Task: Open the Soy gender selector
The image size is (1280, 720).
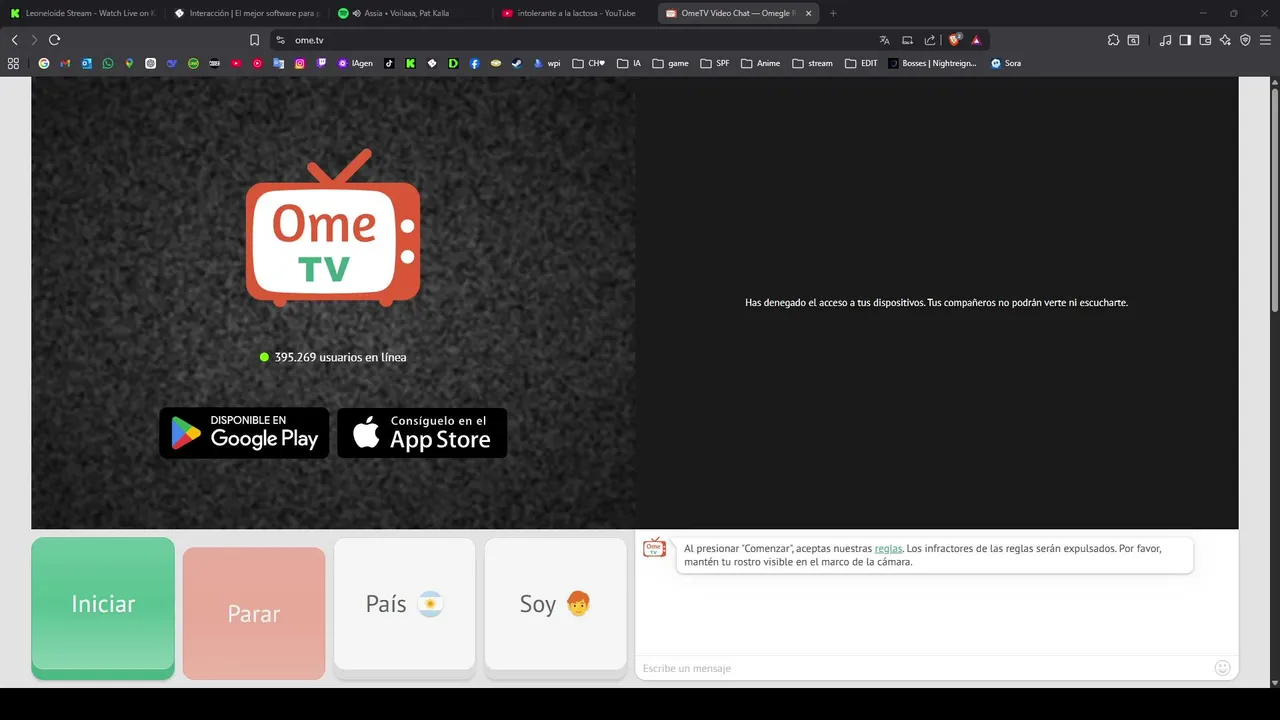Action: click(555, 608)
